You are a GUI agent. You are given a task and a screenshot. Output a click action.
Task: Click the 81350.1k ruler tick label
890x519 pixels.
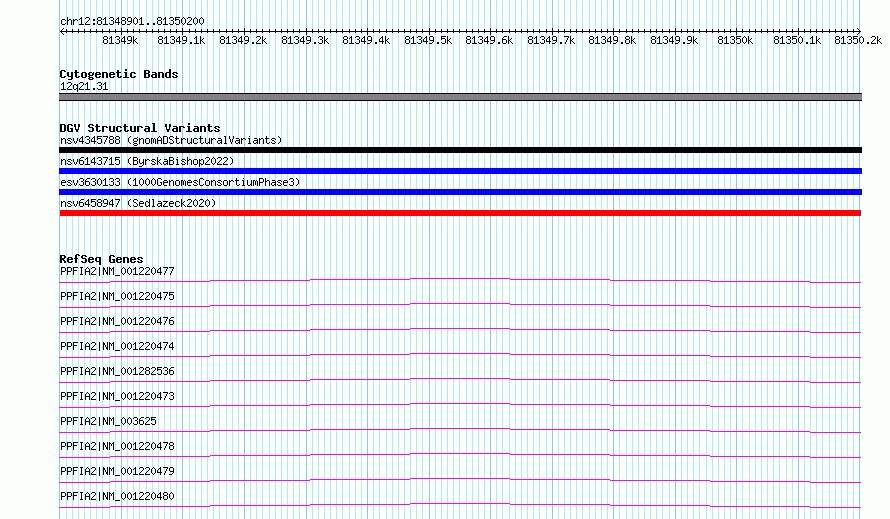797,40
